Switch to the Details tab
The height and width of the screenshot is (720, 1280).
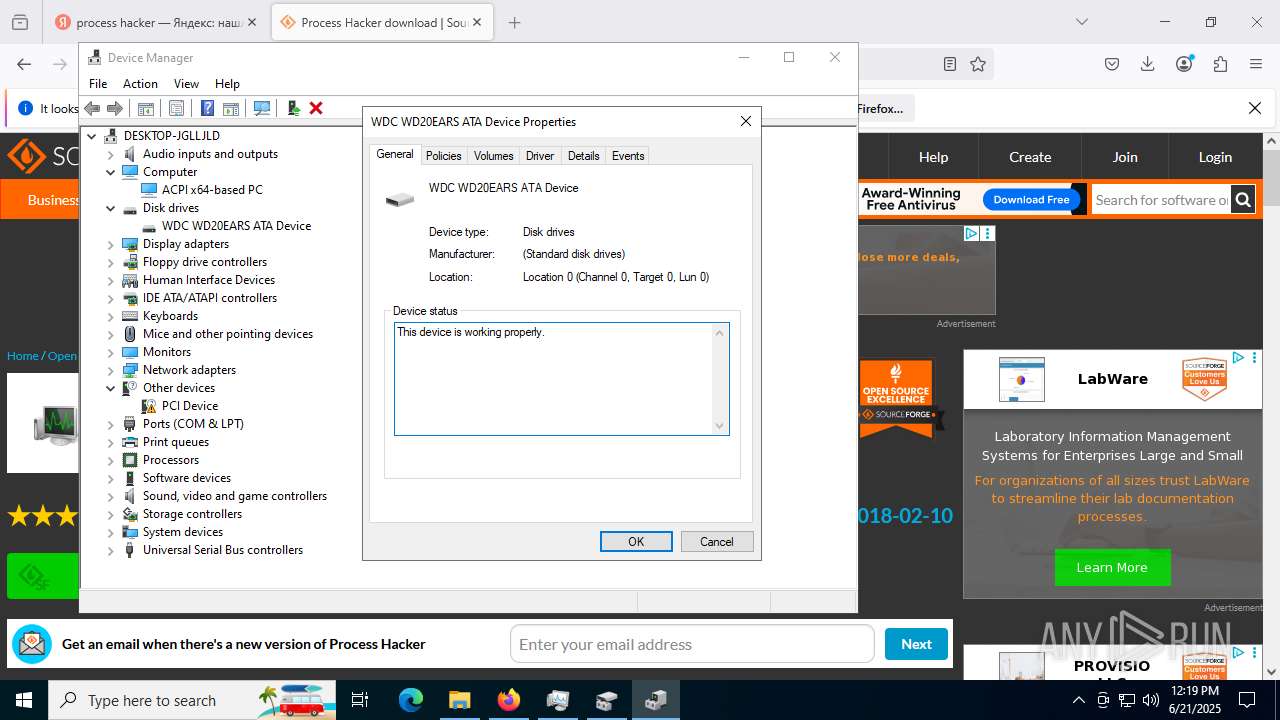click(583, 156)
